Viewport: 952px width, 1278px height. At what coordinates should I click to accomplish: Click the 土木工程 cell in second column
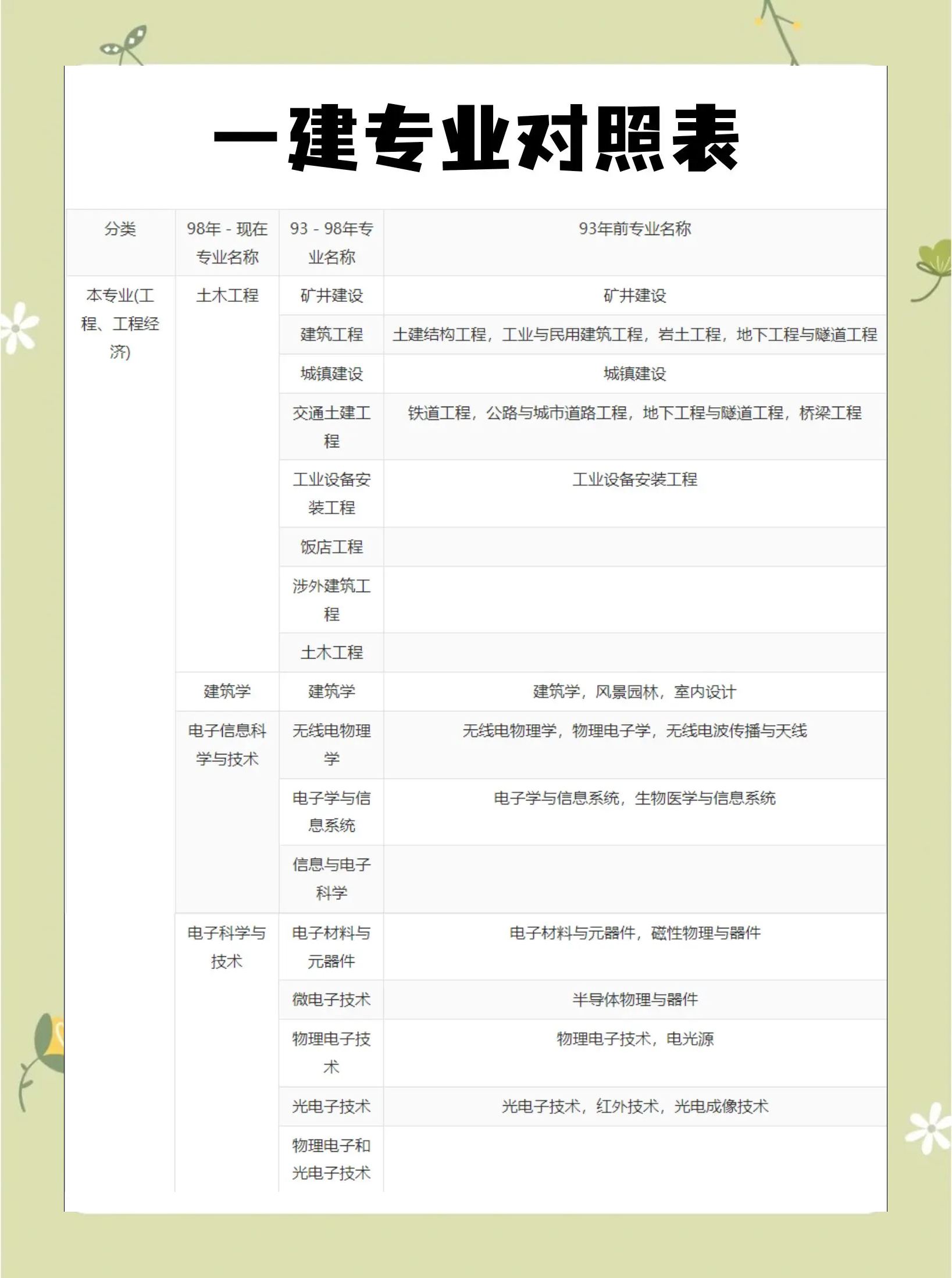tap(227, 295)
